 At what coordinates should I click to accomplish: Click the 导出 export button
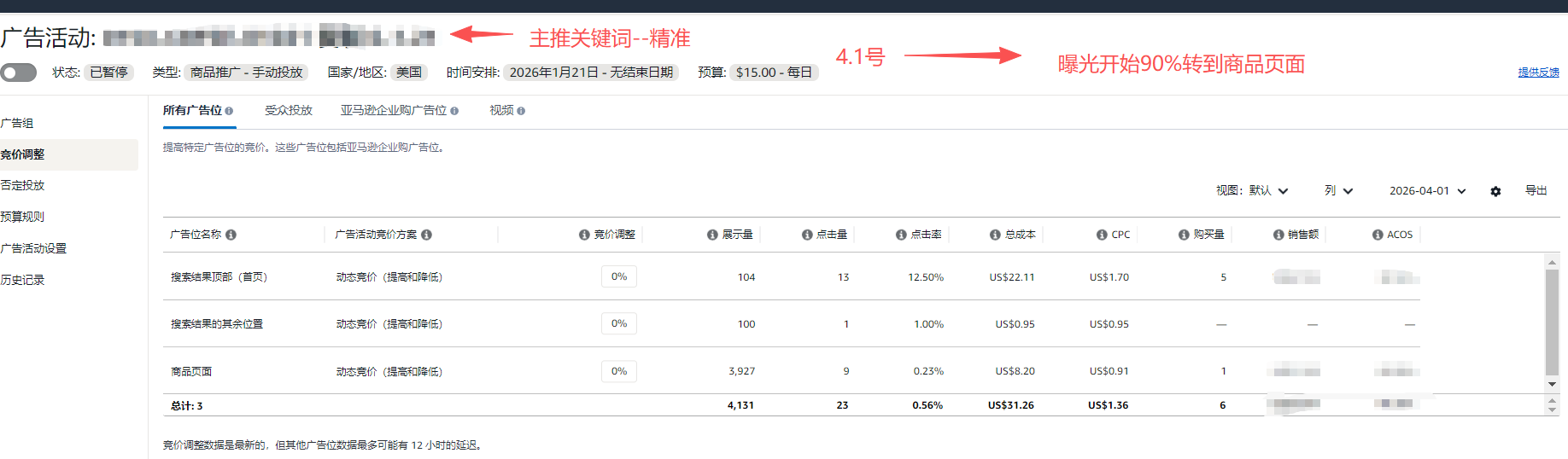1536,191
